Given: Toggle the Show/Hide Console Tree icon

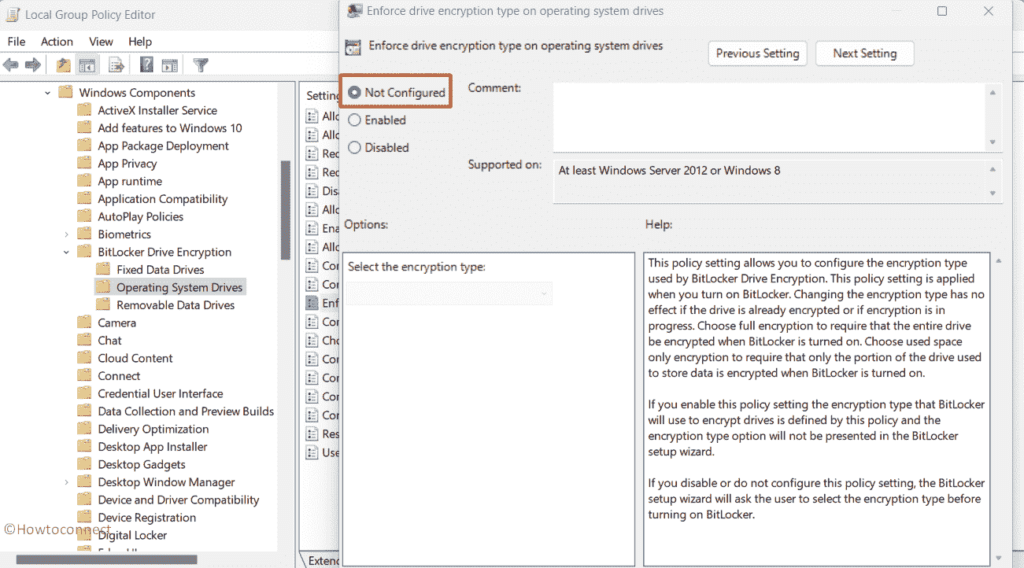Looking at the screenshot, I should 87,65.
